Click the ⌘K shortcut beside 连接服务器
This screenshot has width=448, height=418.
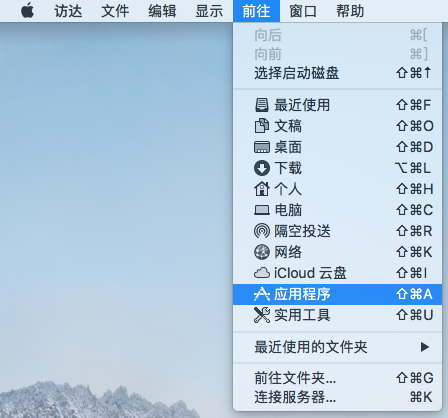pyautogui.click(x=421, y=397)
